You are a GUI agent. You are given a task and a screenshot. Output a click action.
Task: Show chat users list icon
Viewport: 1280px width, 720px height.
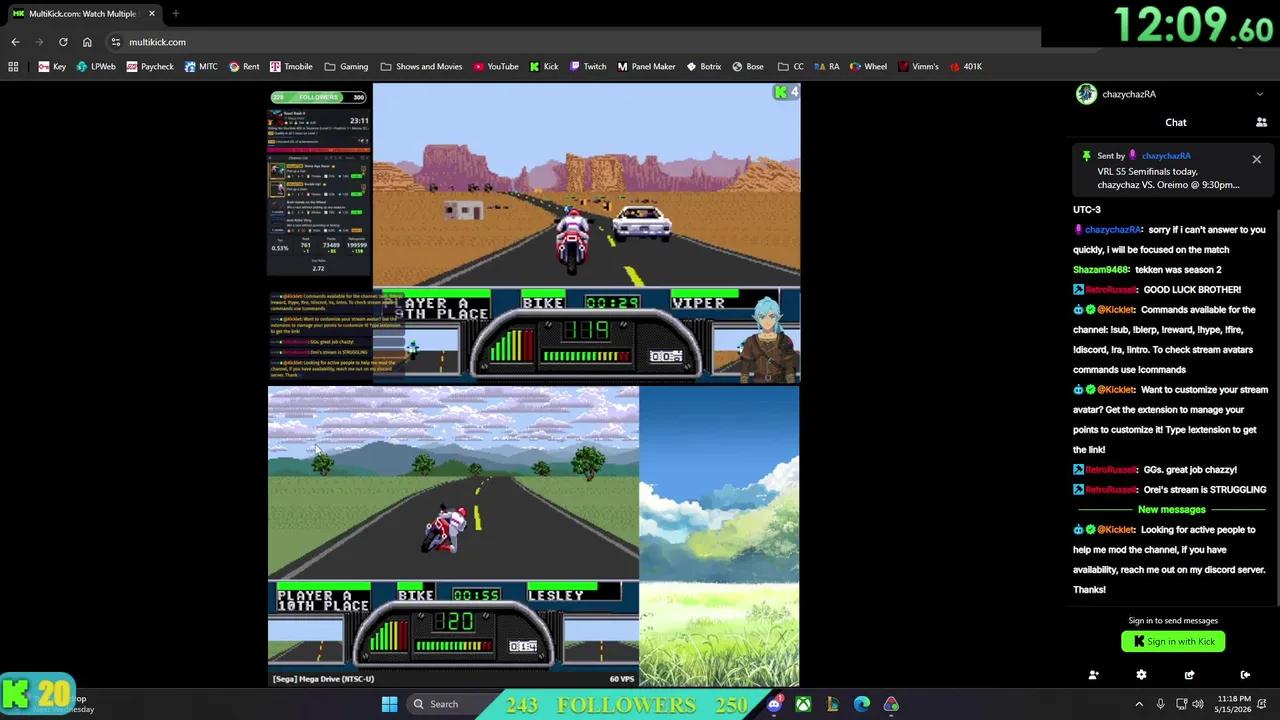click(x=1261, y=122)
